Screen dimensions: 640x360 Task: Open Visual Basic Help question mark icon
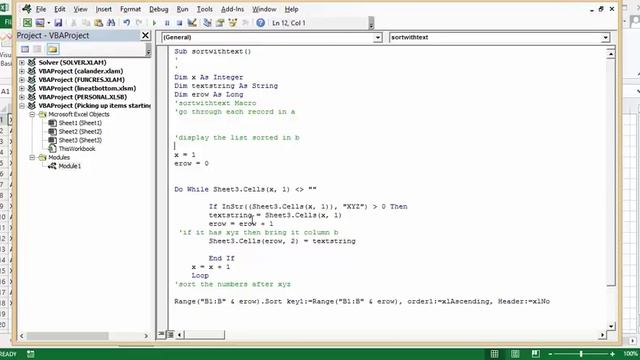[260, 23]
